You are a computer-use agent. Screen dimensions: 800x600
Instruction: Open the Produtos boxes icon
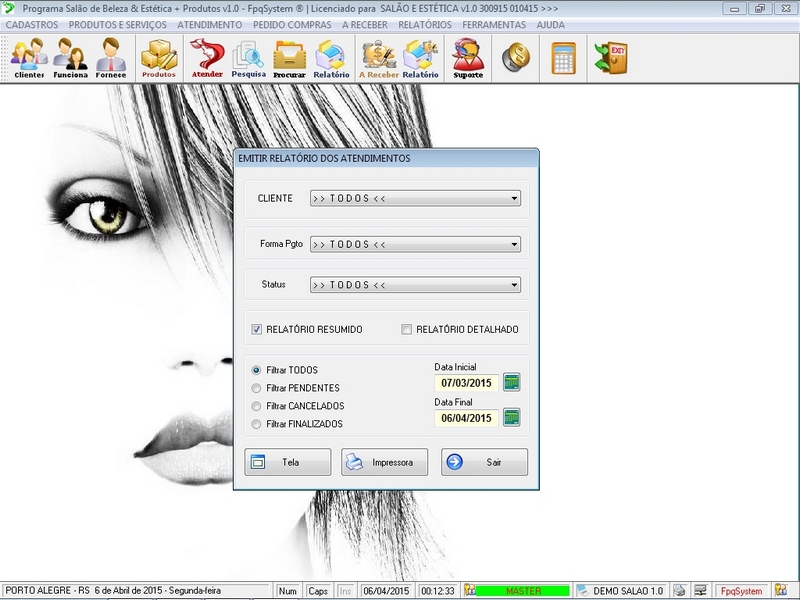(159, 58)
